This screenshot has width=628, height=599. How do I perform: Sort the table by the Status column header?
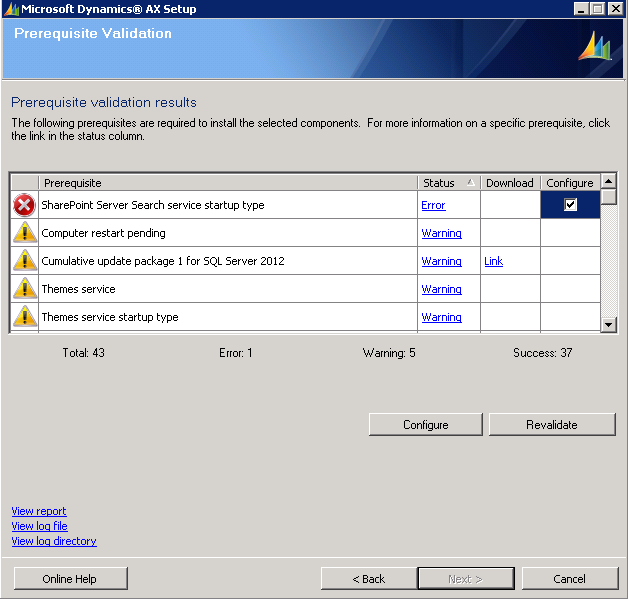click(449, 183)
